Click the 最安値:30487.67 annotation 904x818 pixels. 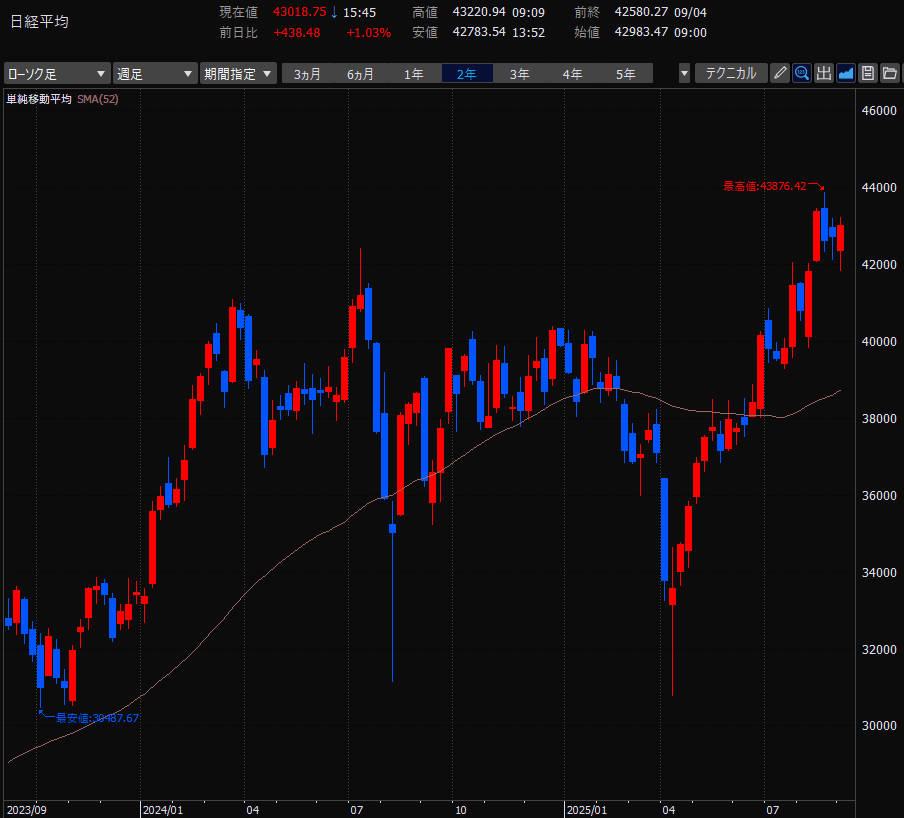click(97, 718)
